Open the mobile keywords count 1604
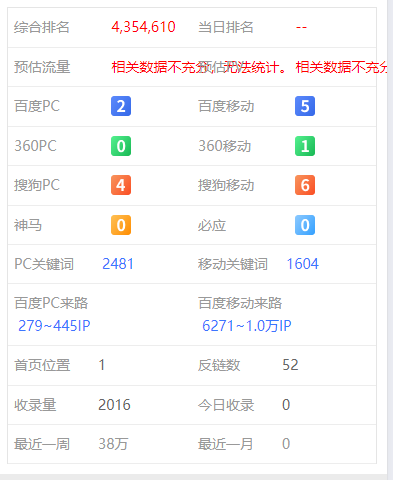393x480 pixels. [x=303, y=264]
